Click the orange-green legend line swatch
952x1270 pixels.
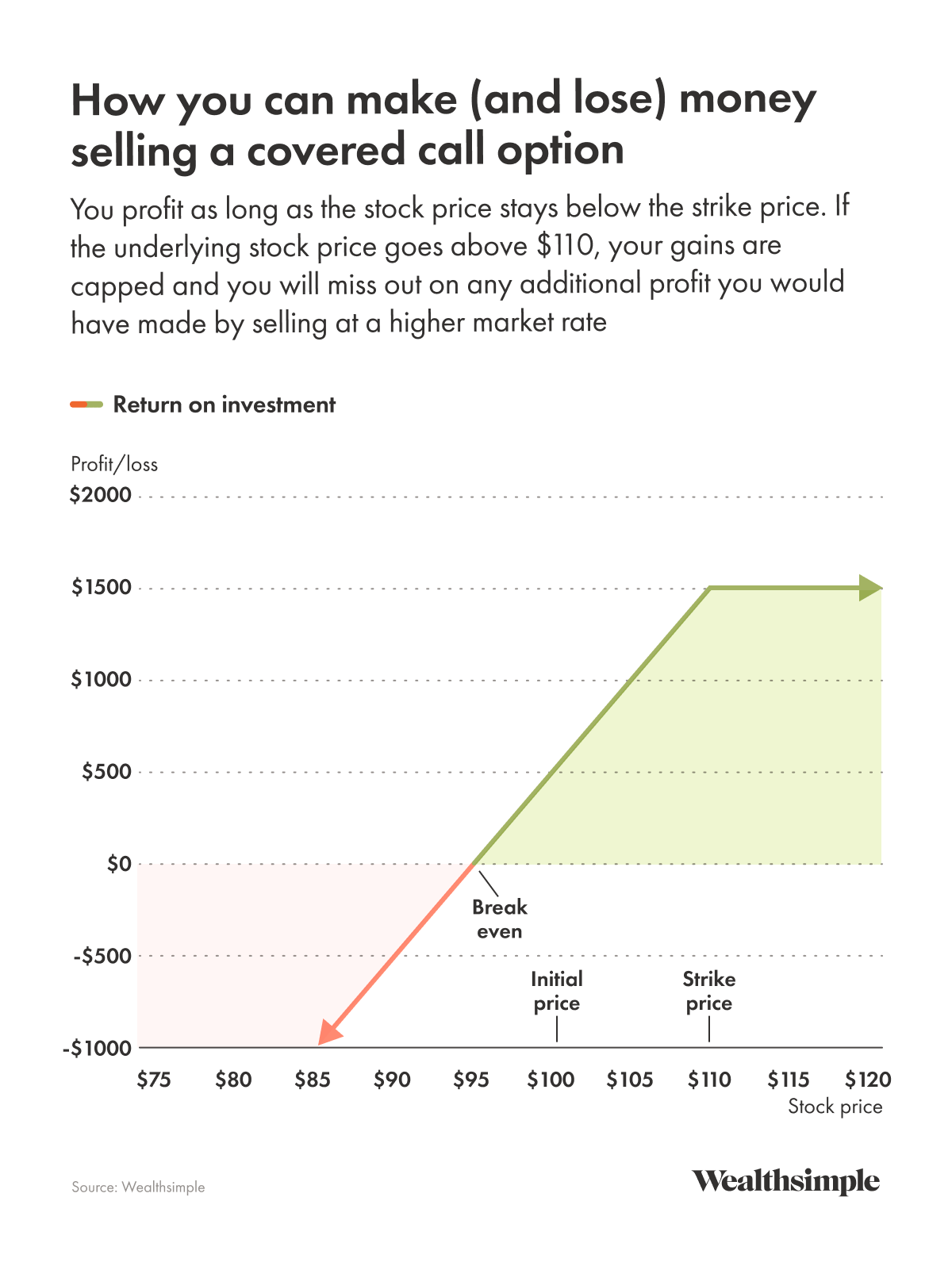(x=86, y=405)
